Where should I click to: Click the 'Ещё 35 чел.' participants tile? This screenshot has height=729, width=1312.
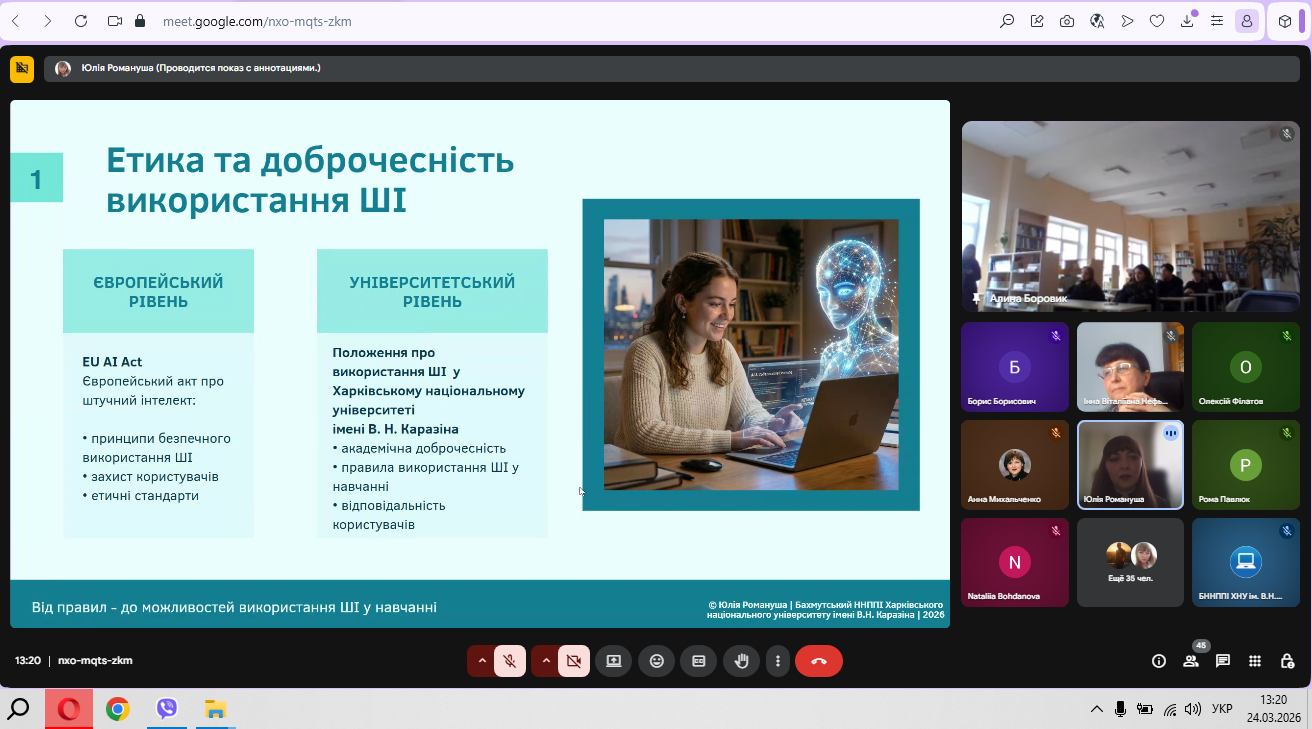pyautogui.click(x=1130, y=562)
